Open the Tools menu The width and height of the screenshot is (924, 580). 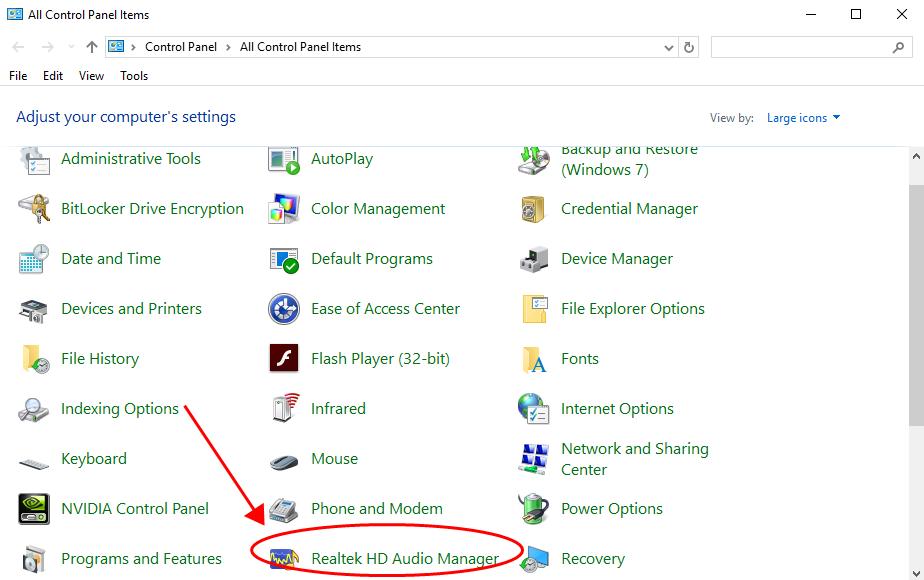[134, 76]
